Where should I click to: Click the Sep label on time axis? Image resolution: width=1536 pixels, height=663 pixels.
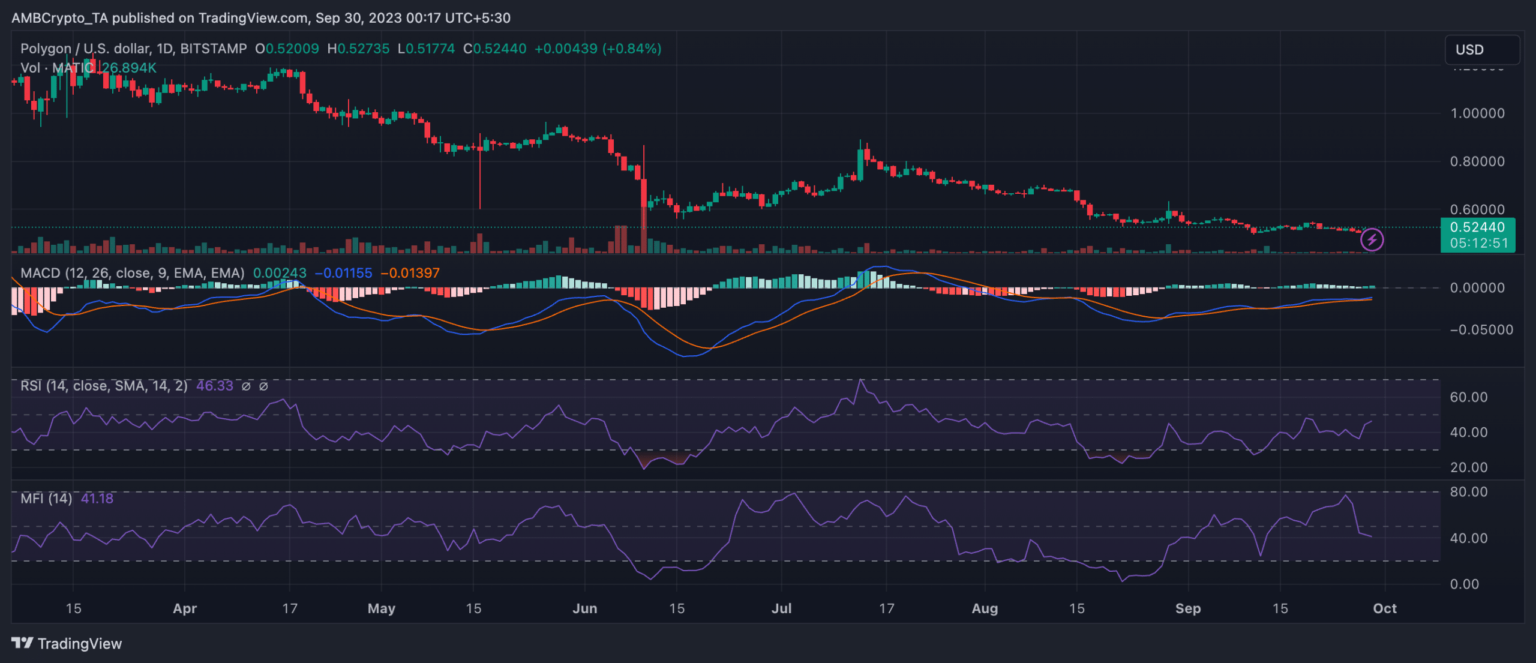(x=1188, y=608)
